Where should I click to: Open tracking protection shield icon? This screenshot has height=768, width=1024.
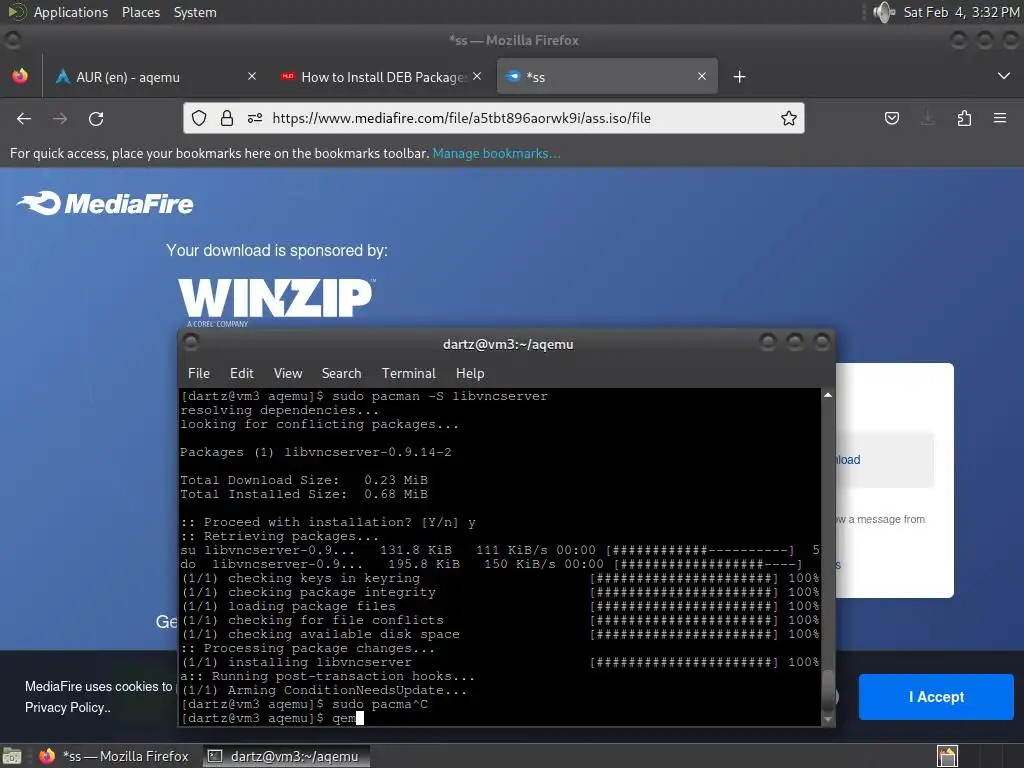pos(199,118)
